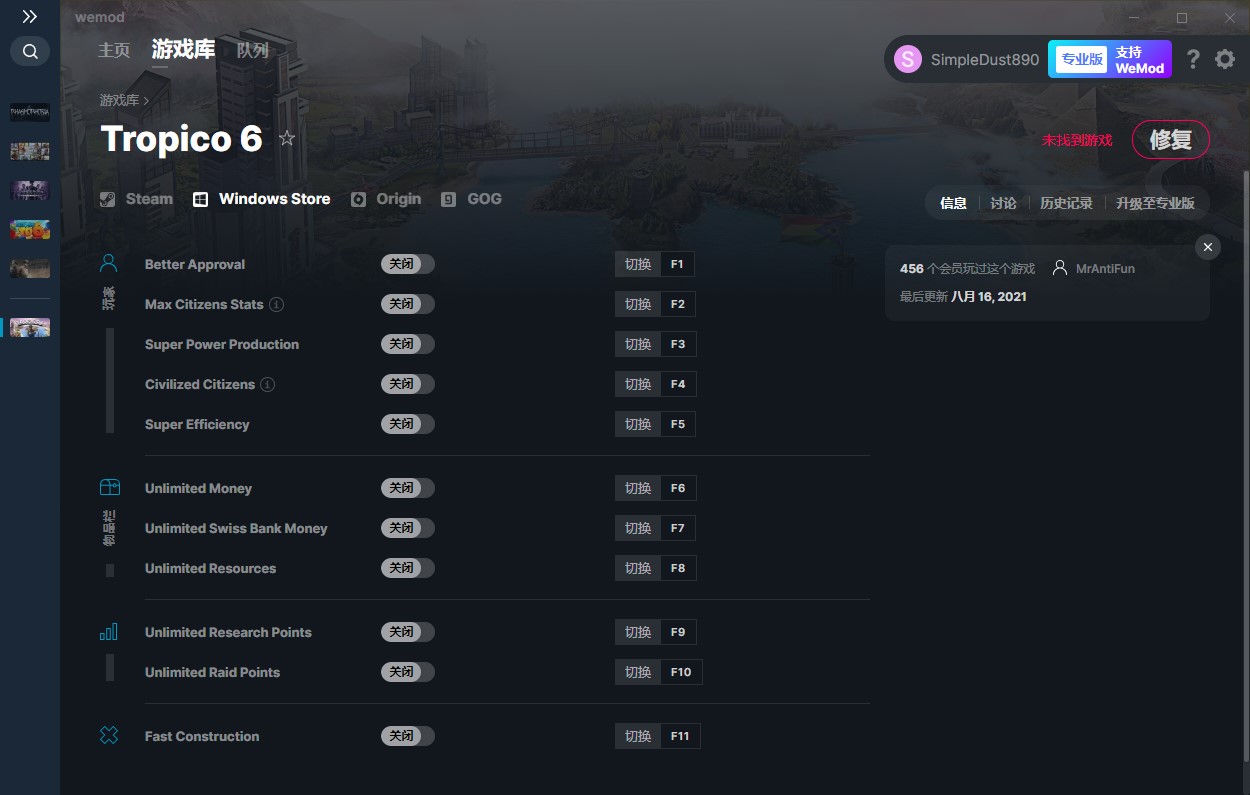Click info icon next to Max Citizens Stats
This screenshot has width=1250, height=795.
[x=277, y=304]
